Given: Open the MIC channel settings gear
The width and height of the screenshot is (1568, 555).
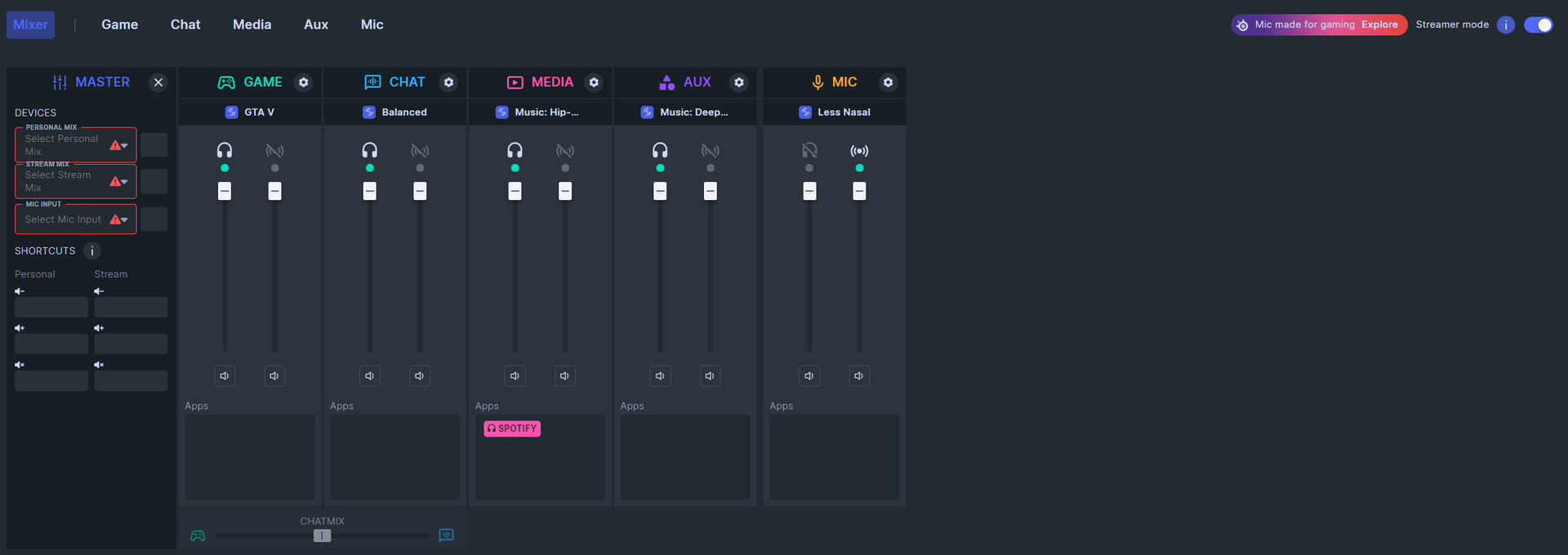Looking at the screenshot, I should coord(888,82).
